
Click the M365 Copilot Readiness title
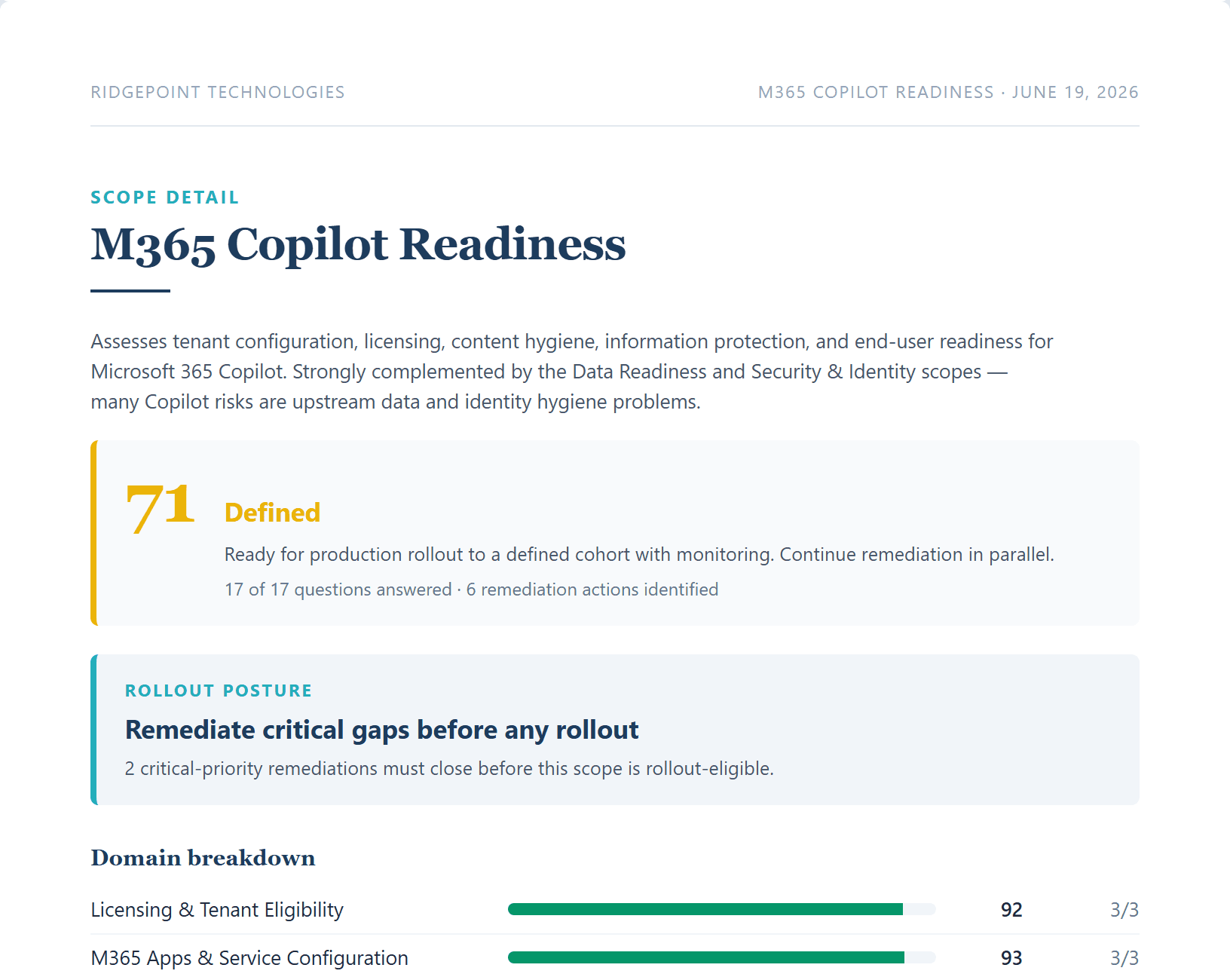click(x=358, y=244)
